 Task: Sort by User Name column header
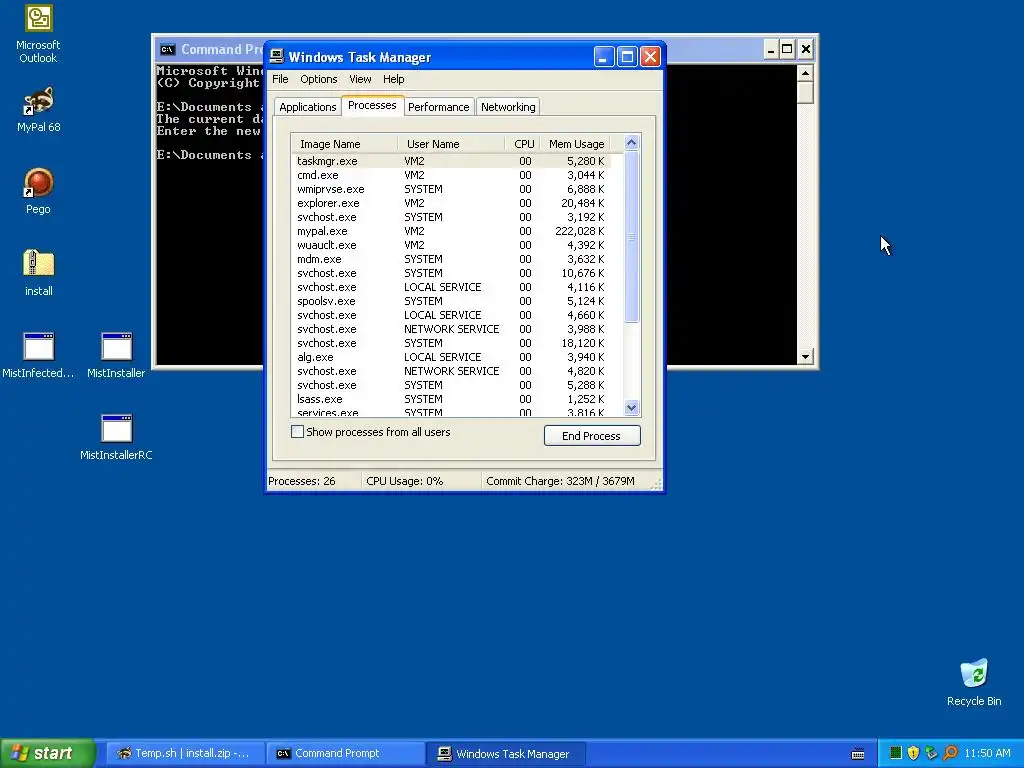(451, 144)
